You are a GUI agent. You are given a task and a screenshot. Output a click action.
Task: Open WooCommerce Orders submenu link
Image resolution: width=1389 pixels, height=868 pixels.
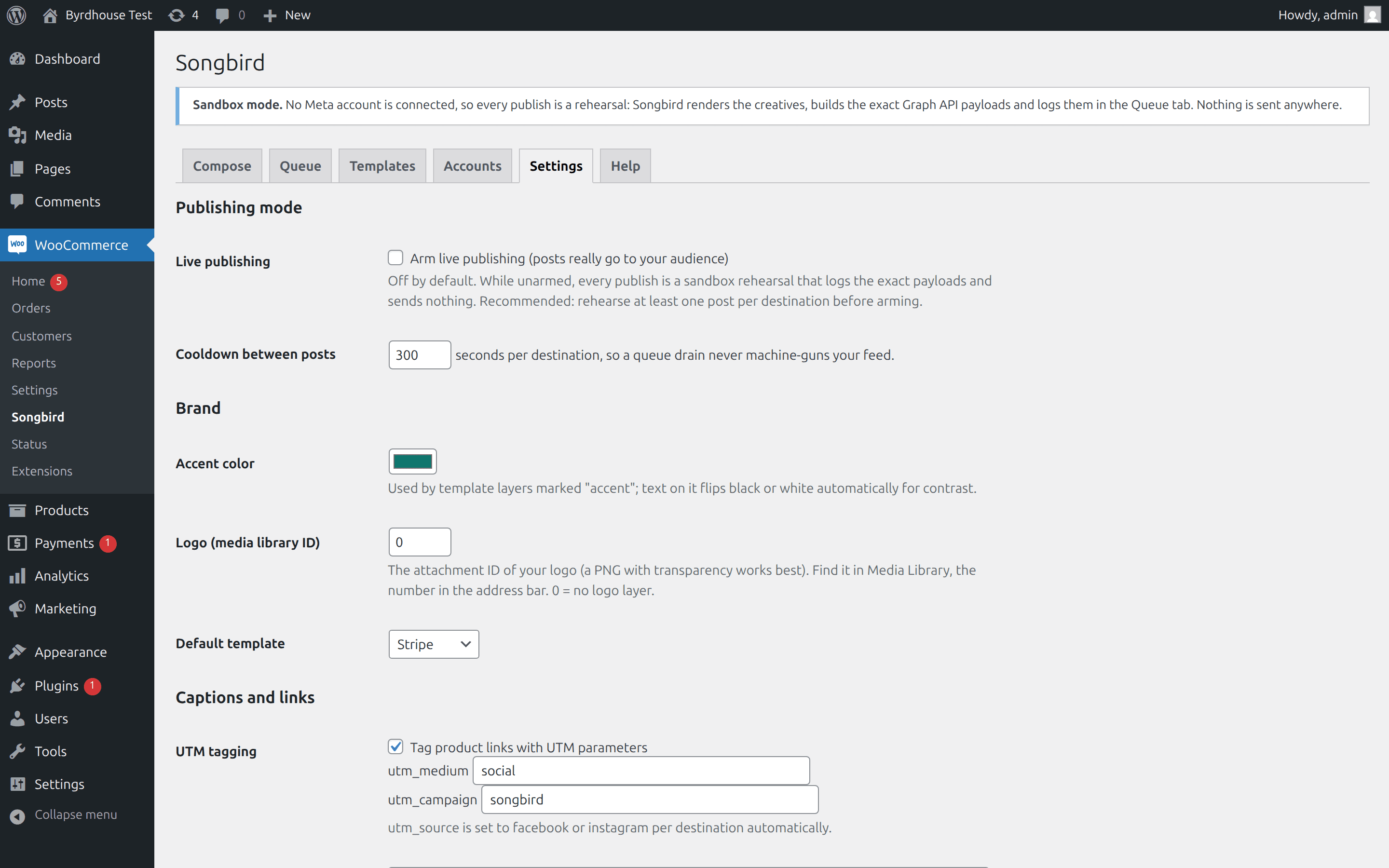click(x=31, y=308)
